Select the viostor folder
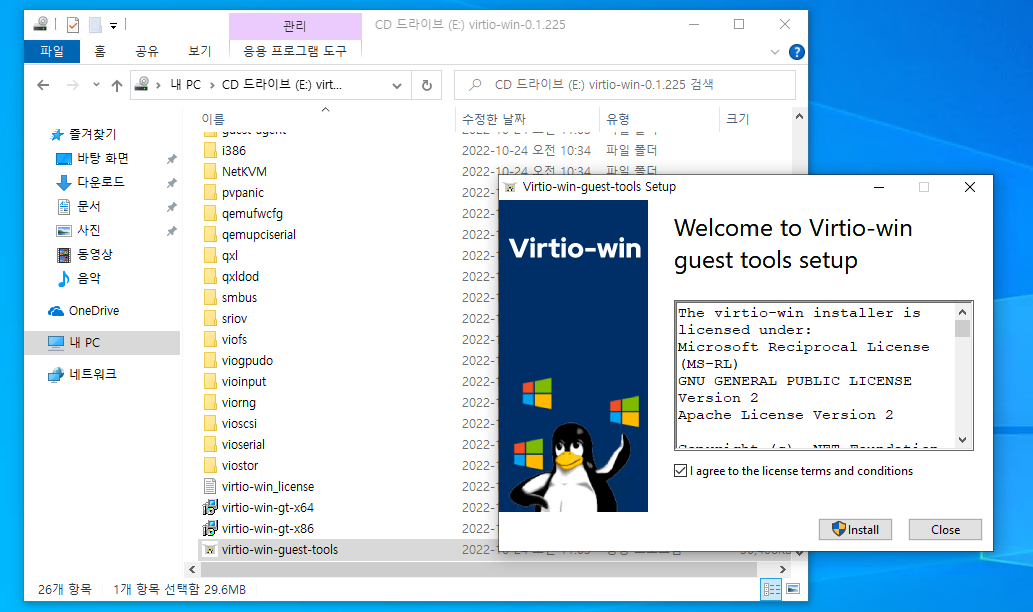The height and width of the screenshot is (612, 1033). click(240, 466)
